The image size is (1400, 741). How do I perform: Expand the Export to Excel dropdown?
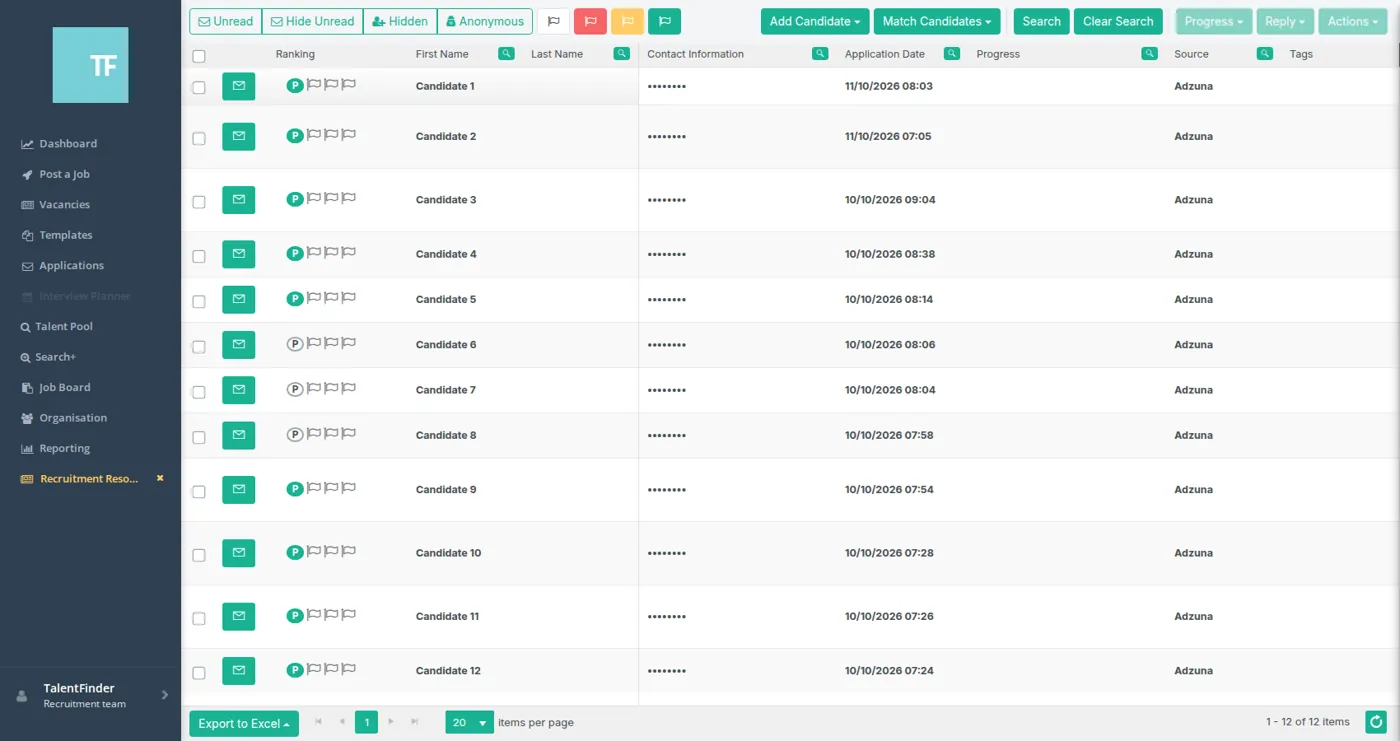click(x=244, y=723)
